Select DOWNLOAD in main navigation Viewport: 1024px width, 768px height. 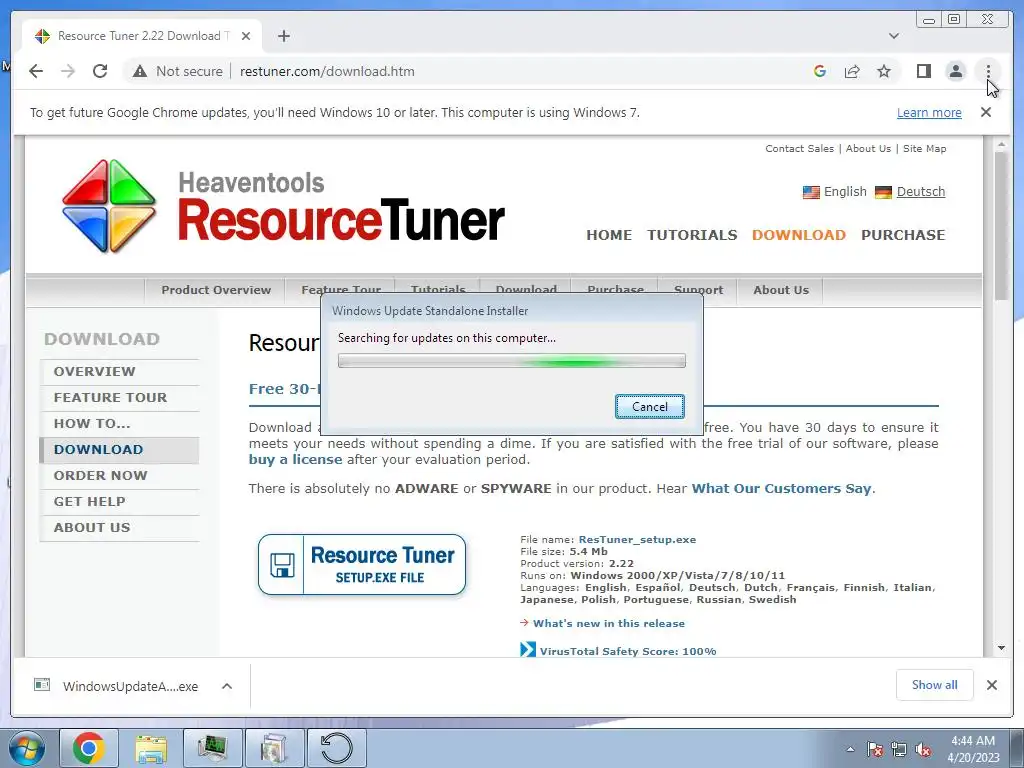[x=799, y=235]
